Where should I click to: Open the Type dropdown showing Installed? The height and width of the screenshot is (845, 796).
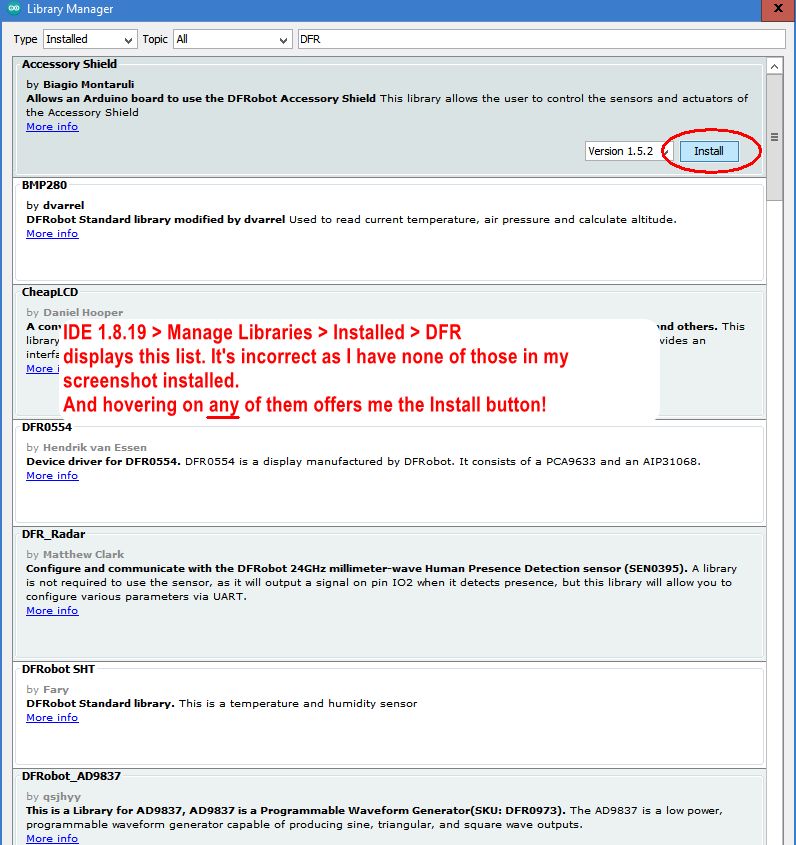(90, 39)
